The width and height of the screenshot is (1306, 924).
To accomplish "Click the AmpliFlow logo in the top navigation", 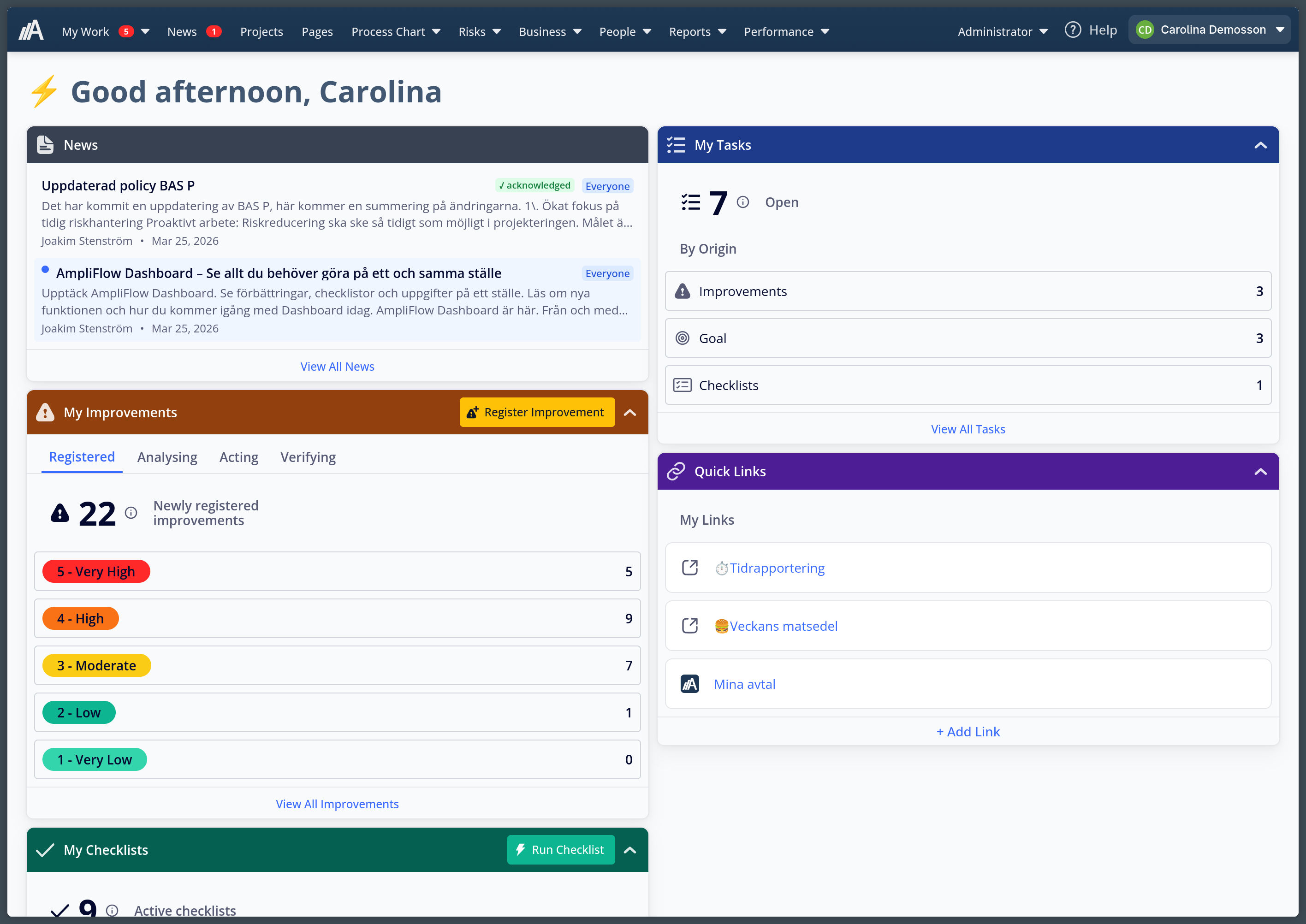I will 31,29.
